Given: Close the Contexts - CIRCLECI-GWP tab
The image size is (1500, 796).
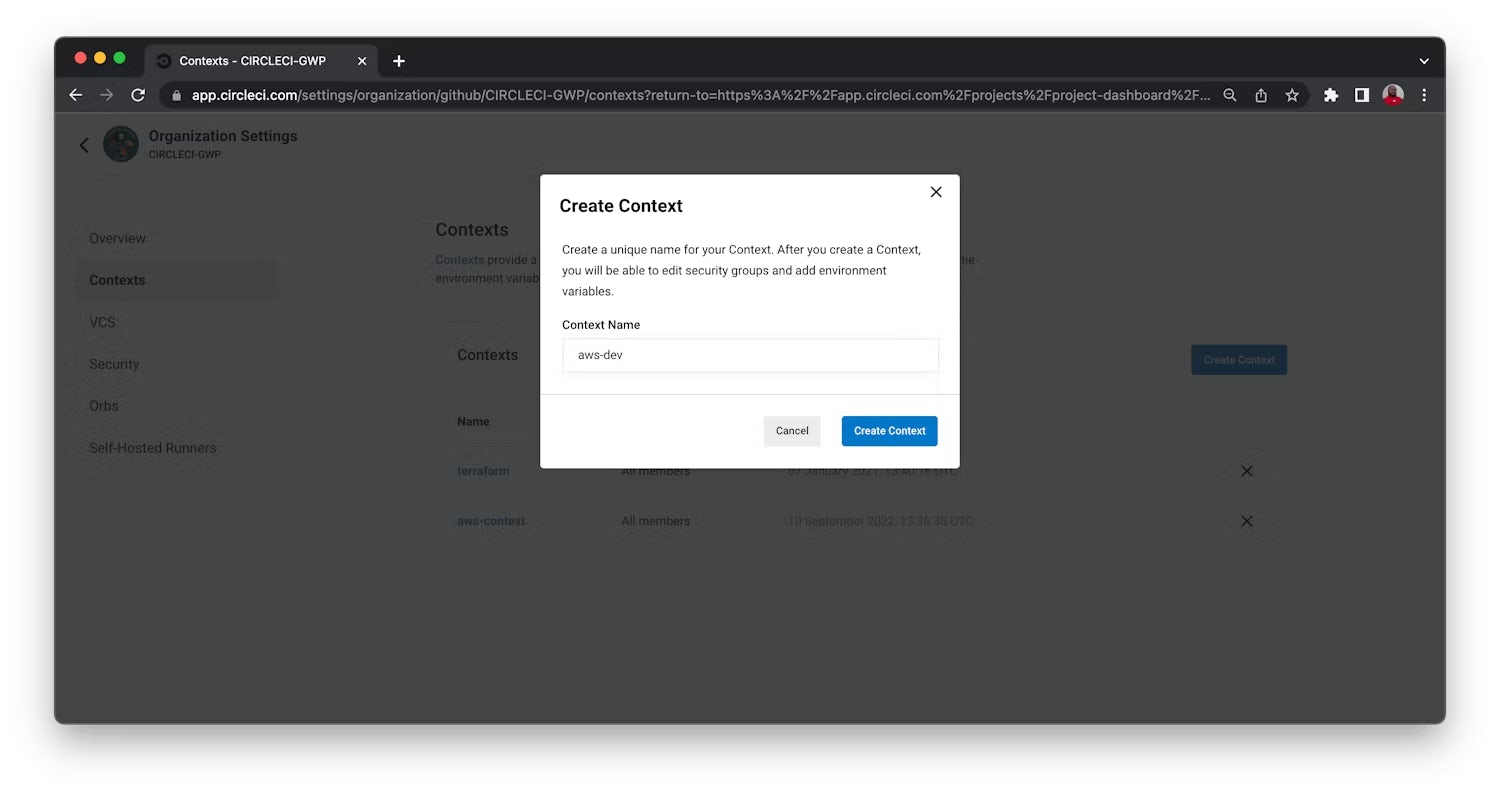Looking at the screenshot, I should [x=362, y=61].
